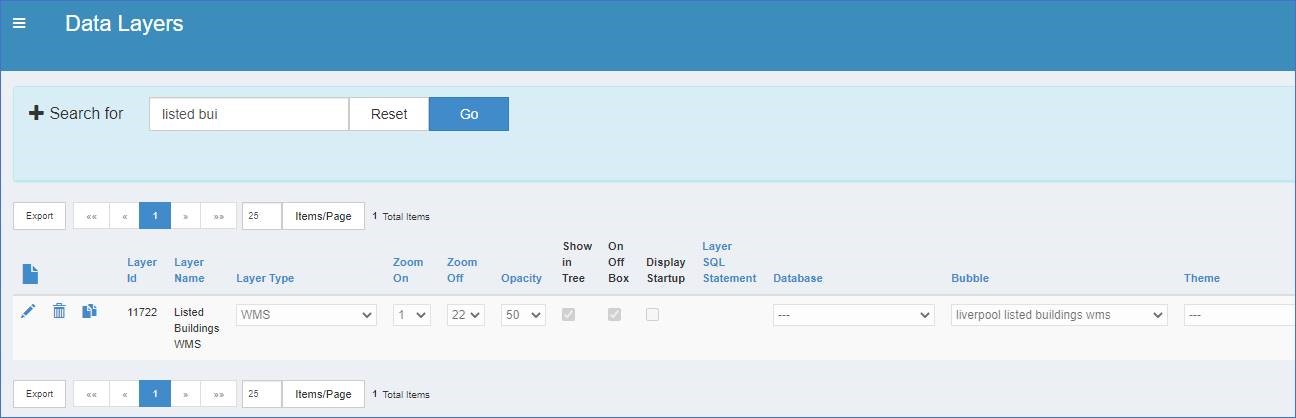Open the Zoom Off dropdown

tap(466, 315)
